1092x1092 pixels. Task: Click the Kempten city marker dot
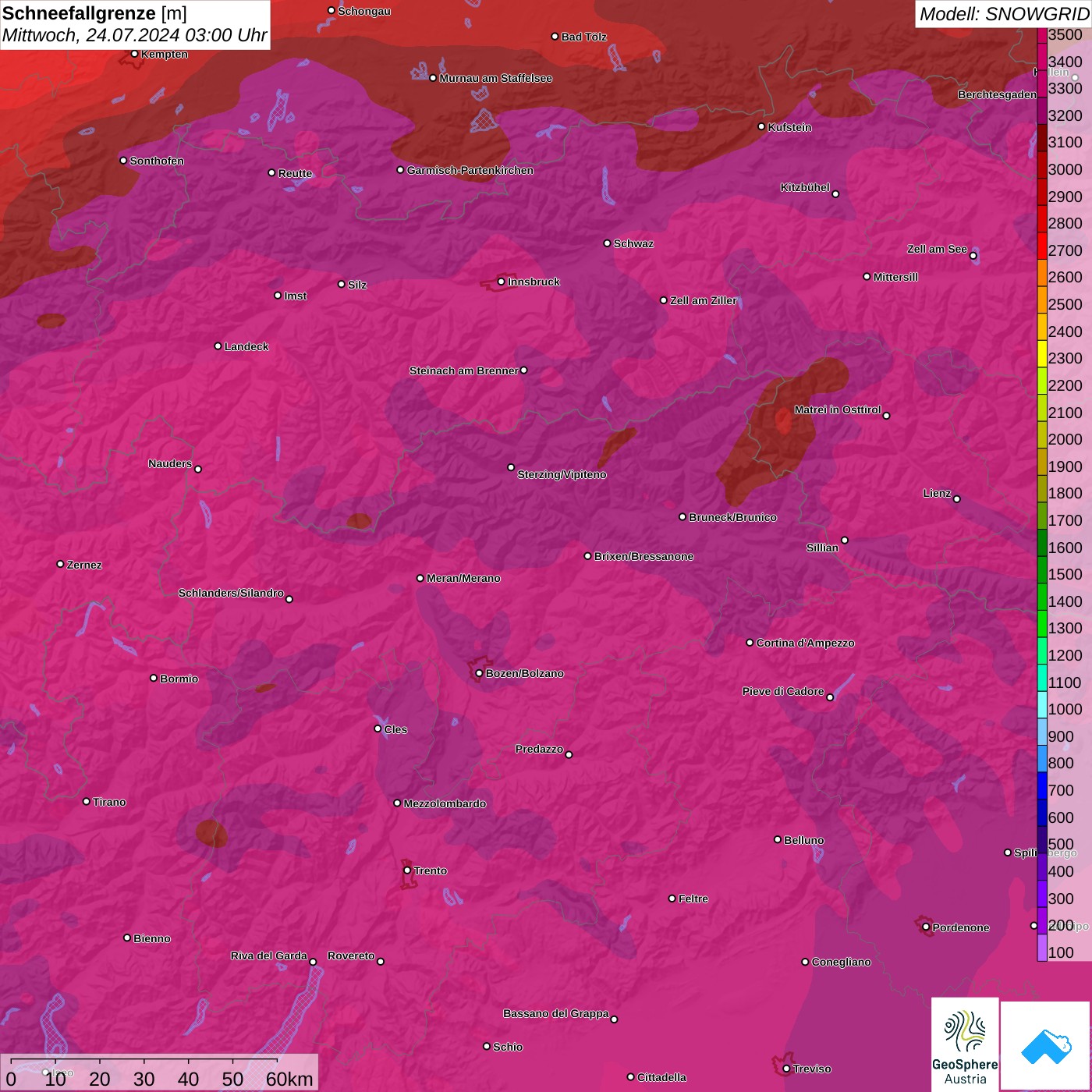[x=134, y=54]
